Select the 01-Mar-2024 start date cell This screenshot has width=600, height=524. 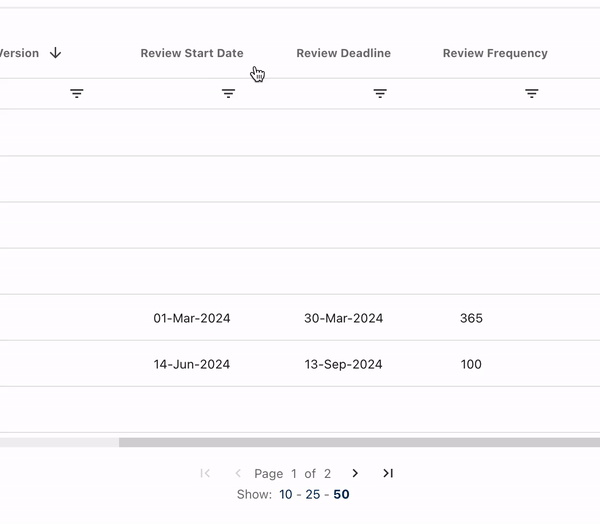tap(192, 318)
